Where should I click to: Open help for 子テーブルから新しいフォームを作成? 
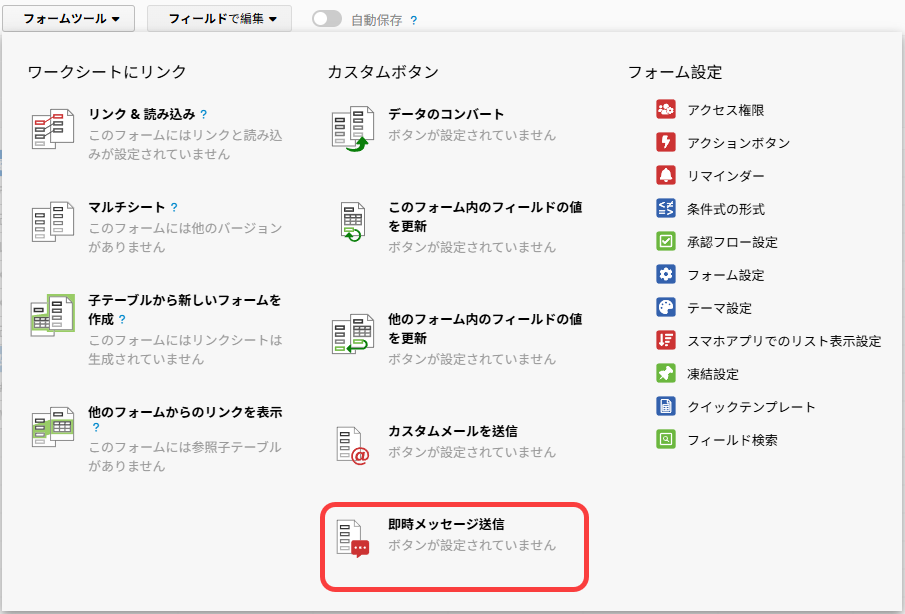click(x=122, y=319)
